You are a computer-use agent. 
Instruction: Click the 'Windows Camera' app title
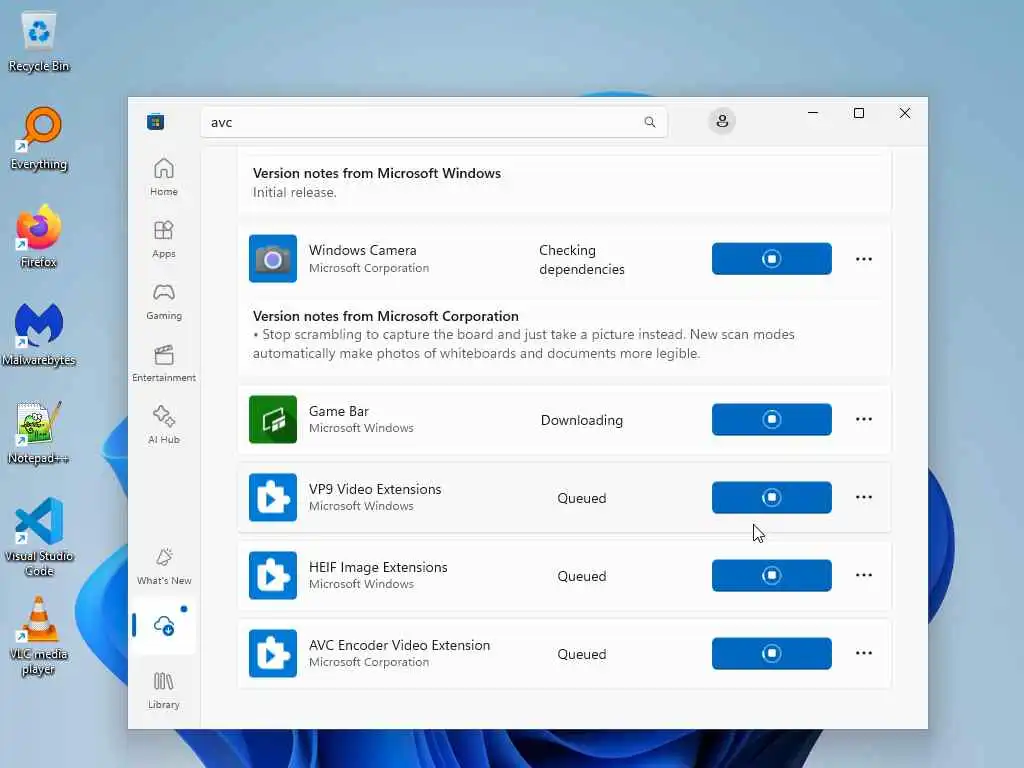tap(362, 250)
